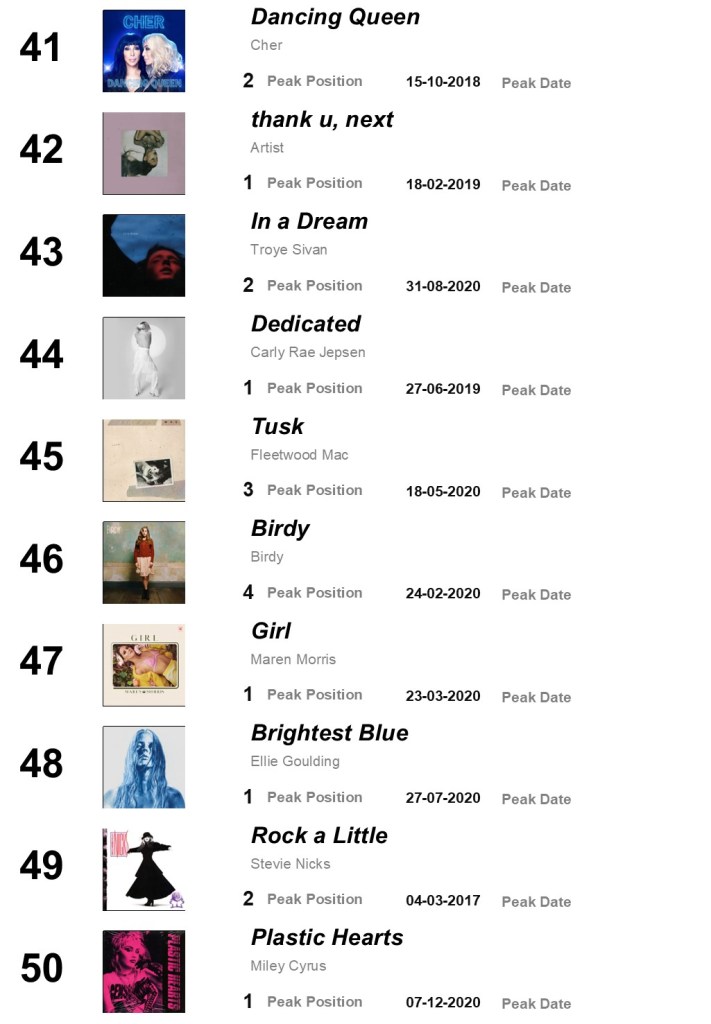This screenshot has width=711, height=1024.
Task: Click the Brightest Blue album cover
Action: (143, 767)
